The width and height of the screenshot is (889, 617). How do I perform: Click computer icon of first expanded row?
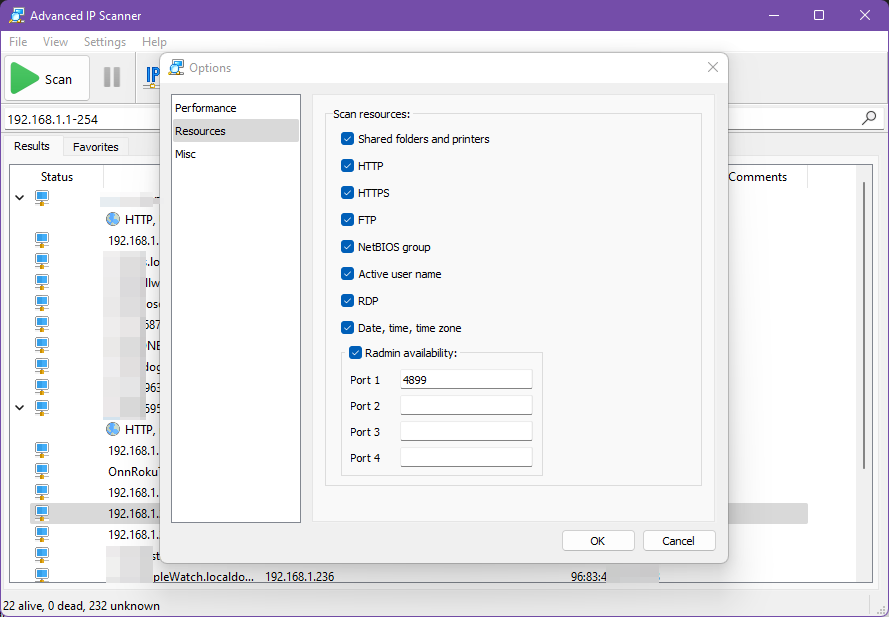41,198
